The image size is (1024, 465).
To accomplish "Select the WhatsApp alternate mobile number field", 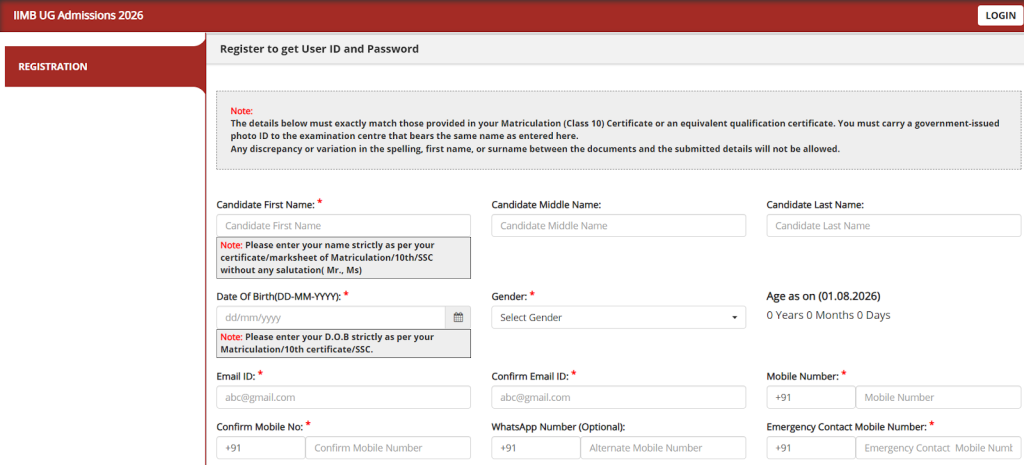I will (x=662, y=448).
